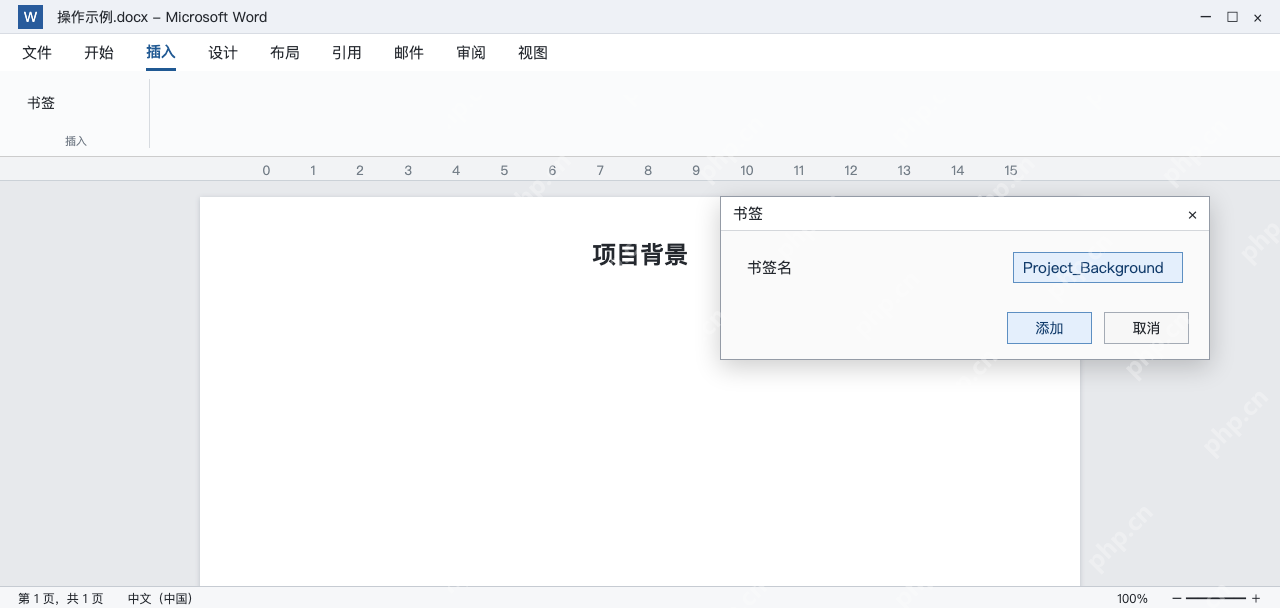Click the 书签名 label in dialog

pyautogui.click(x=770, y=268)
